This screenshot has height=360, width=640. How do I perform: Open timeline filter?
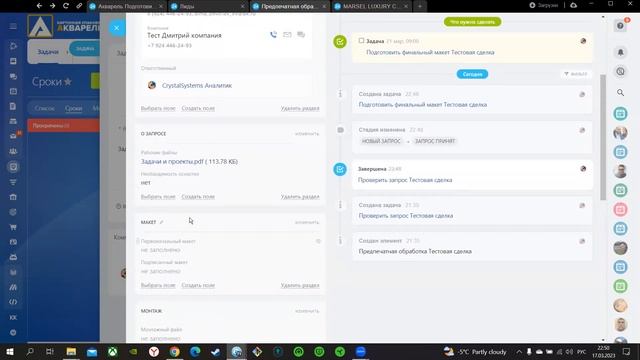(576, 74)
